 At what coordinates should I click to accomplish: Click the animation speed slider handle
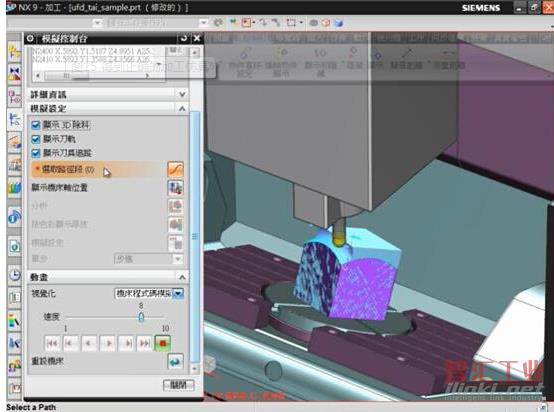pyautogui.click(x=141, y=317)
